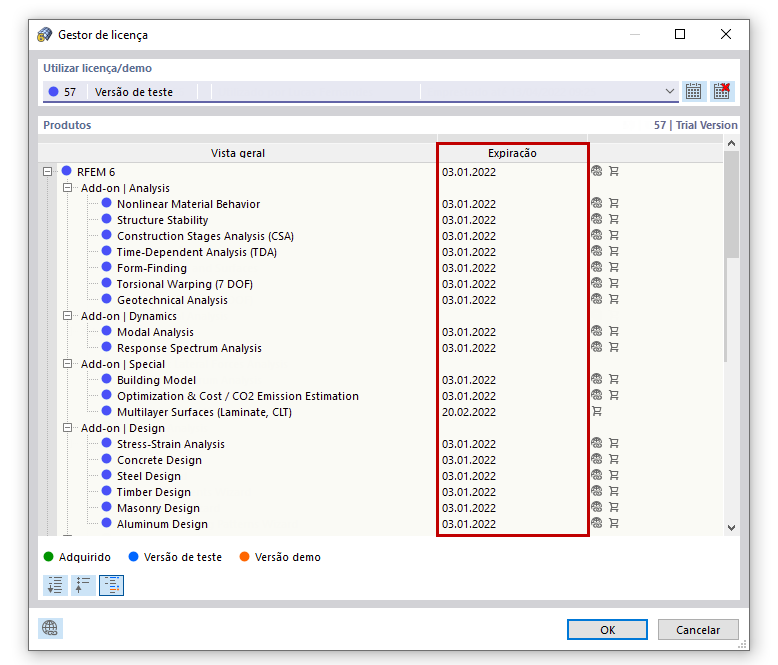This screenshot has height=665, width=778.
Task: Collapse the RFEM 6 tree node
Action: point(48,172)
